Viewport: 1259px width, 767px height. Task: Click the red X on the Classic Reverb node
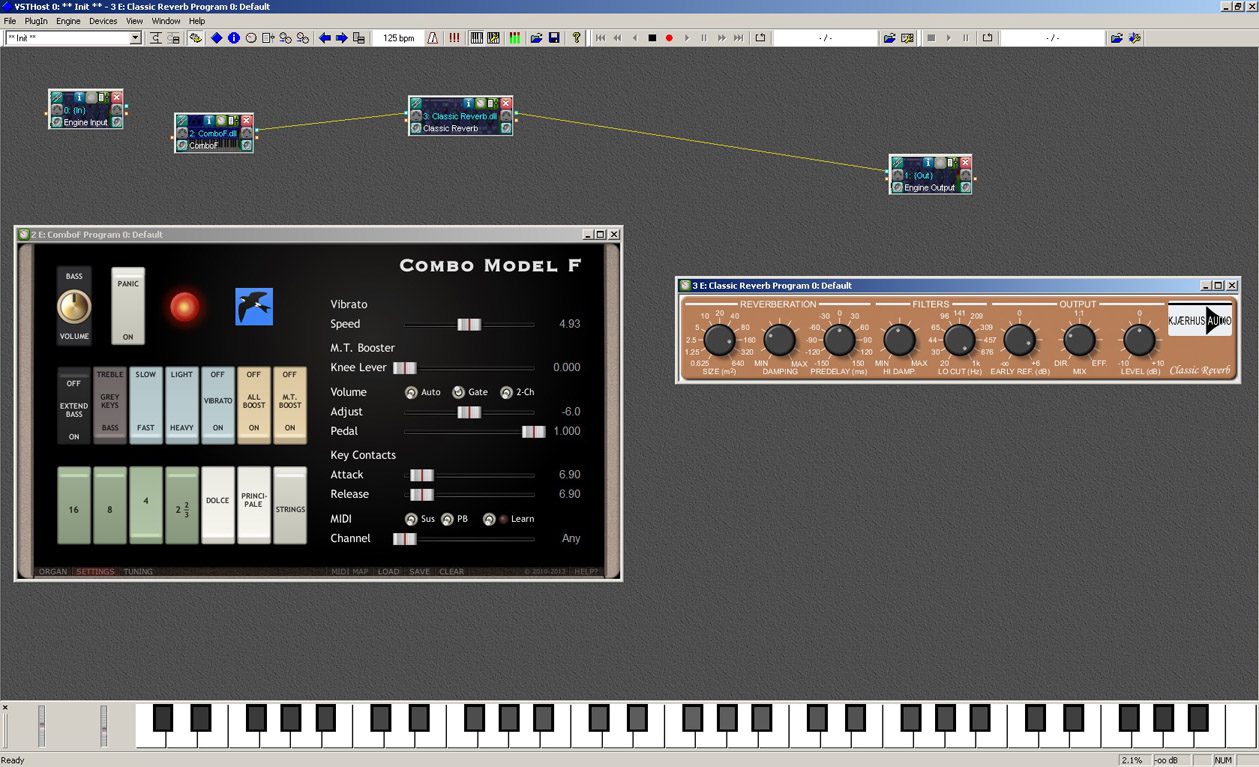pyautogui.click(x=506, y=103)
